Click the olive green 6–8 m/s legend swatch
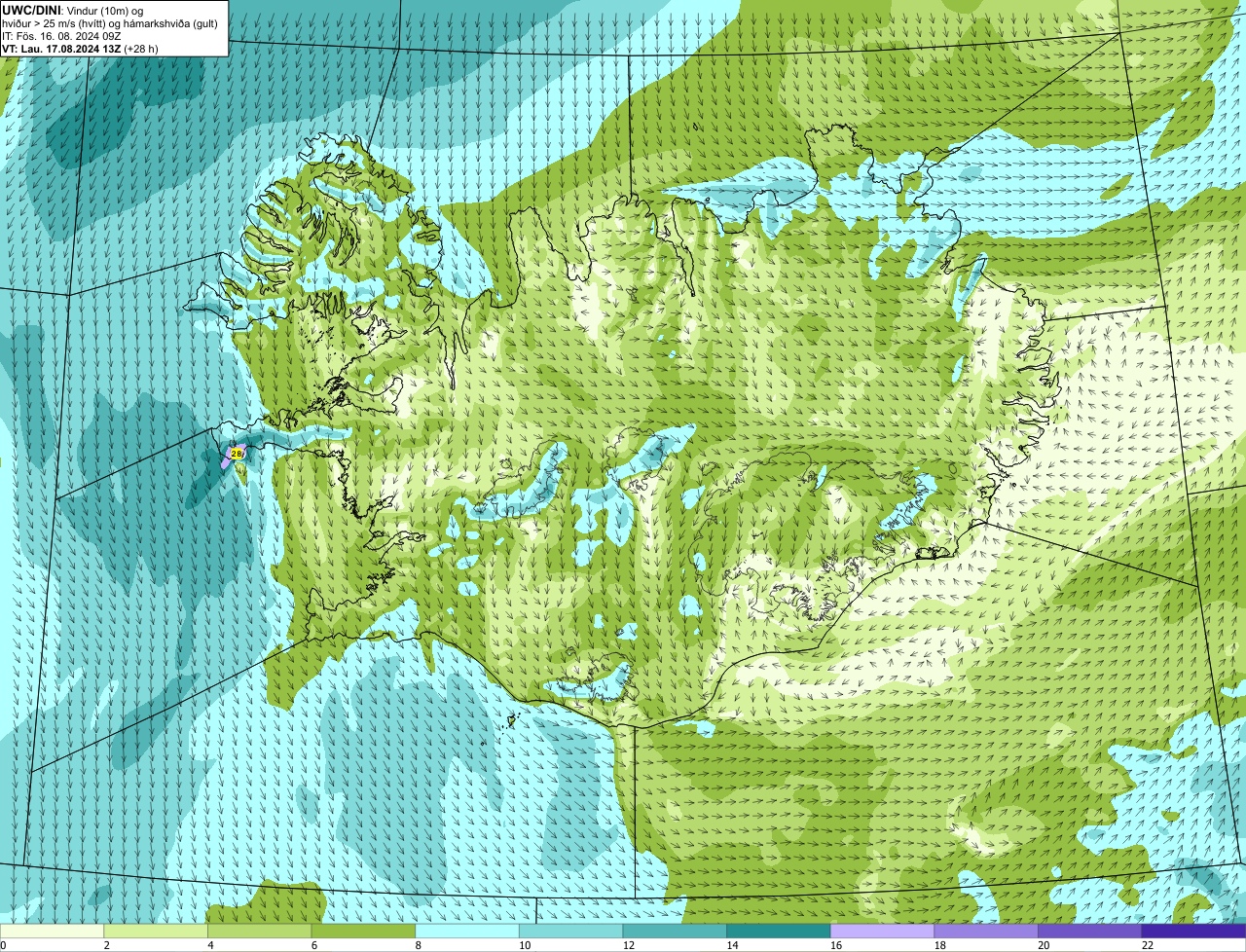 point(363,931)
